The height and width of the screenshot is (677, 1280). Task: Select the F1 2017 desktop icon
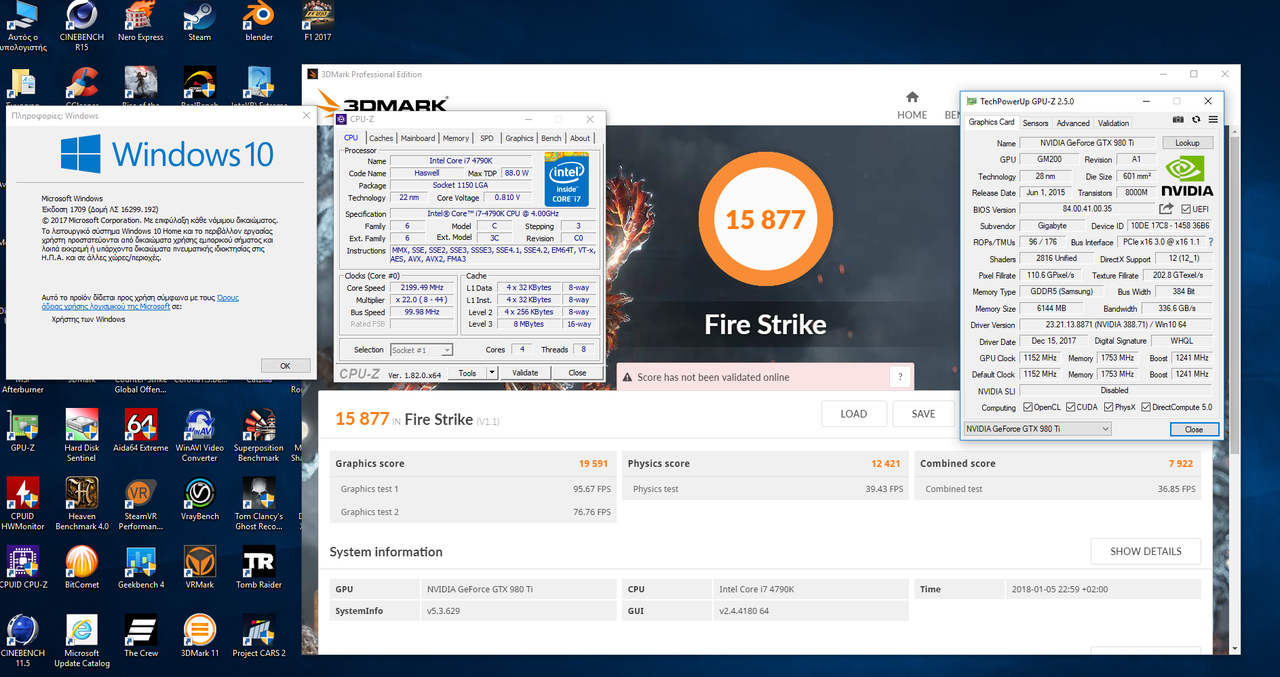pyautogui.click(x=318, y=22)
